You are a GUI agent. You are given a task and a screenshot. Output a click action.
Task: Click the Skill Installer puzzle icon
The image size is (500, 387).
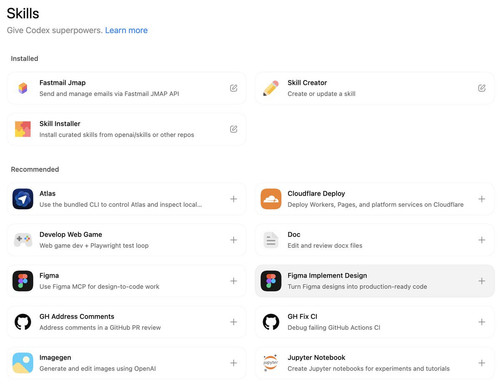click(23, 129)
